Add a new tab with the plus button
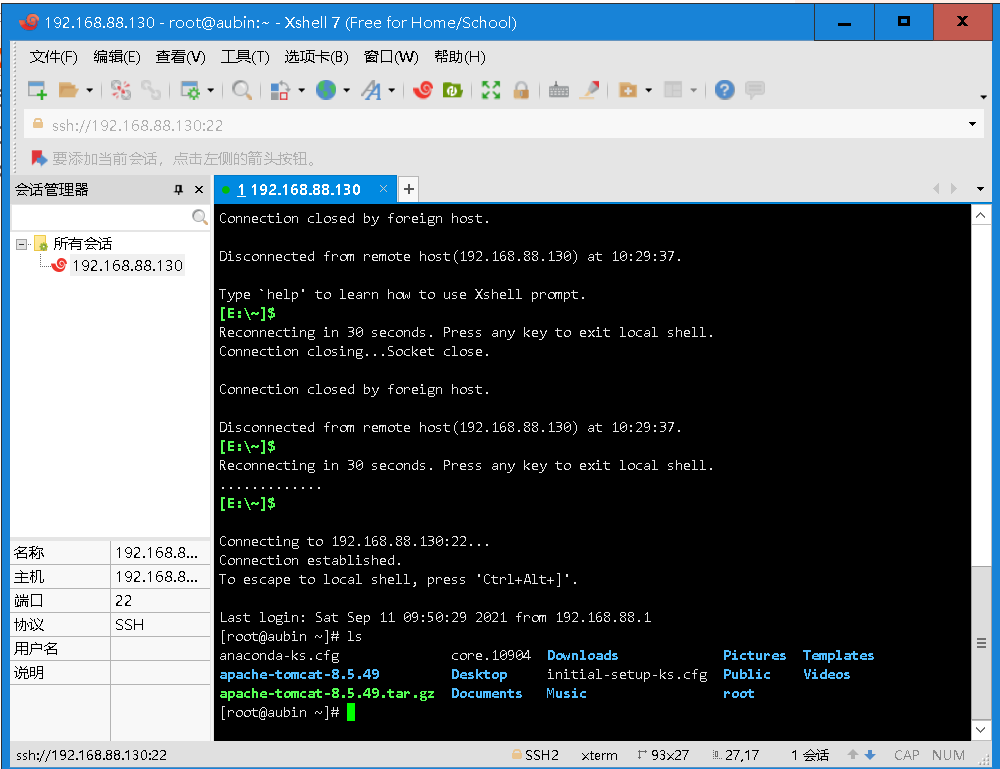This screenshot has width=1000, height=769. point(408,189)
